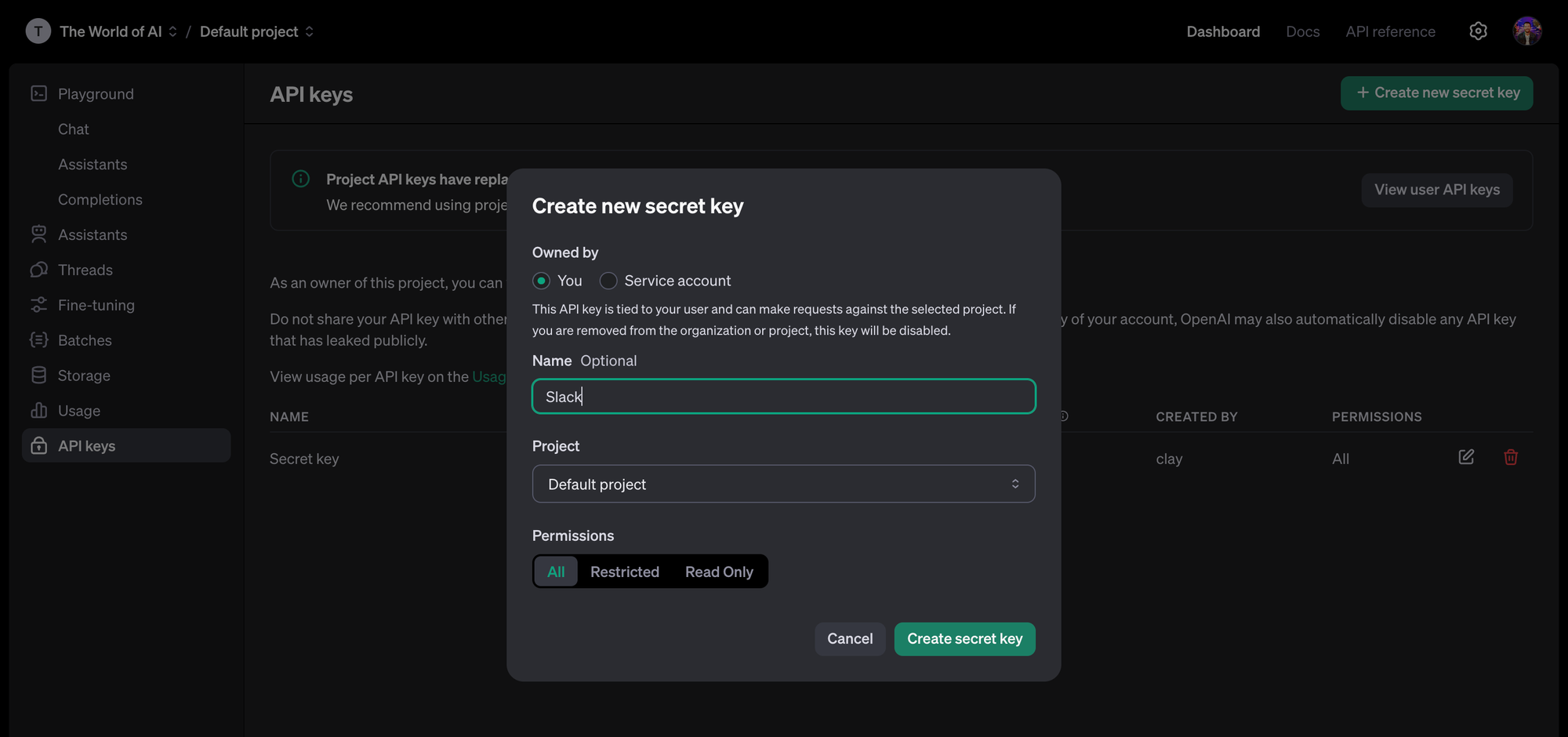Open the Docs tab in header
This screenshot has height=737, width=1568.
pos(1302,31)
